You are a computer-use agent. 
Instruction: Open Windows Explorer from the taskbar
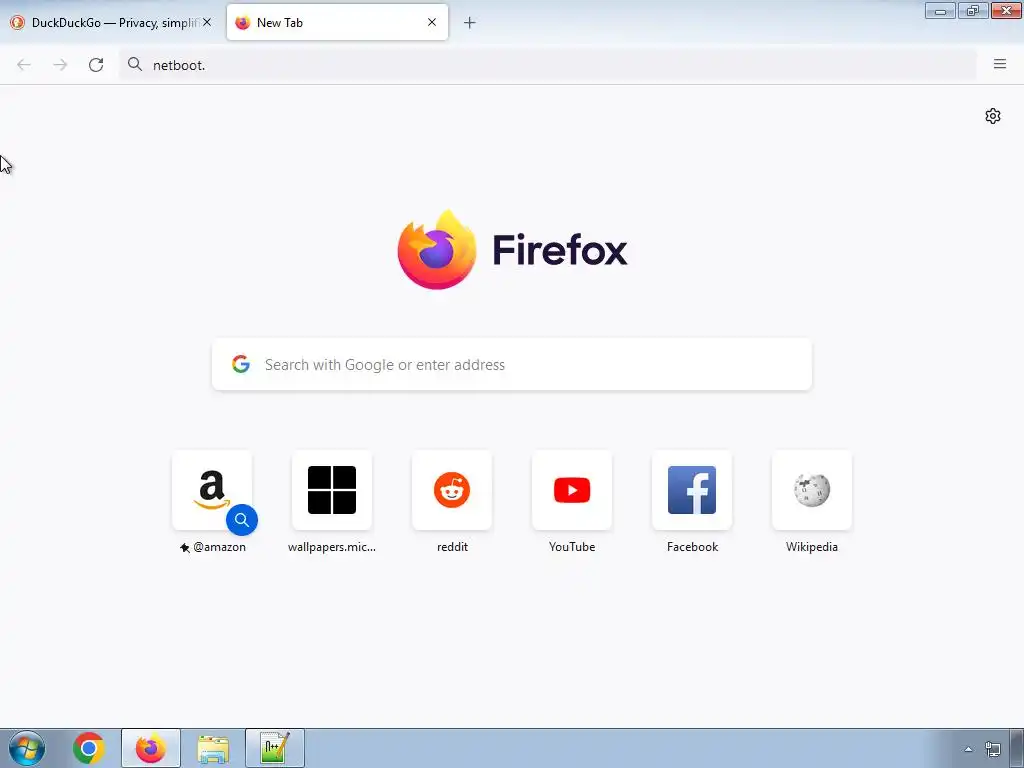(x=213, y=748)
